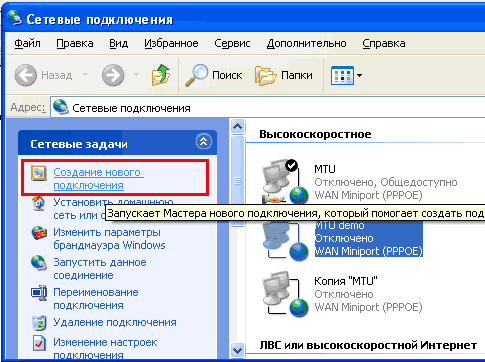Select the MTU connection icon
Image resolution: width=485 pixels, height=362 pixels.
click(285, 182)
